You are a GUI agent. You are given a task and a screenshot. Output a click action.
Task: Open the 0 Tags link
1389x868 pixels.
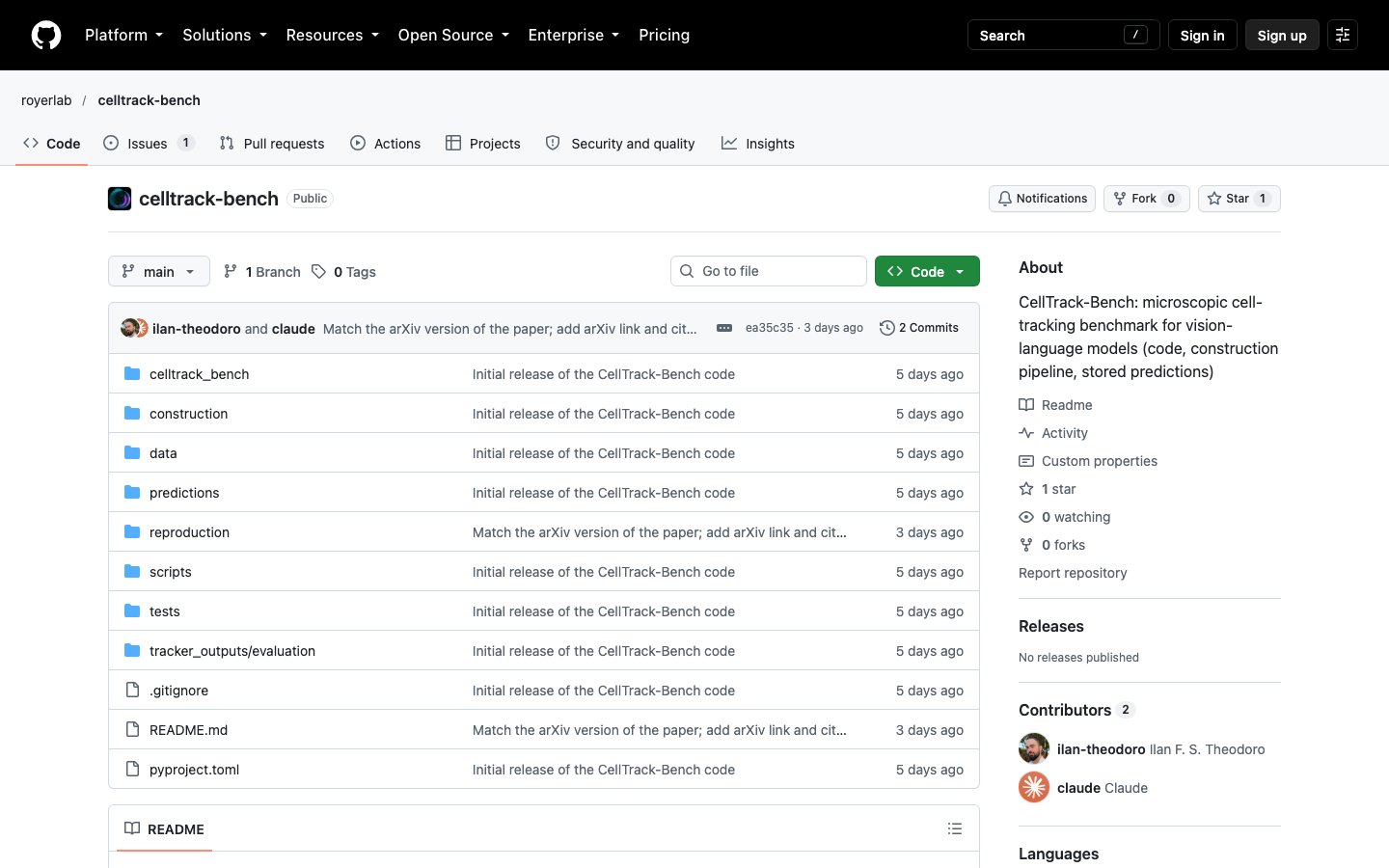tap(343, 272)
